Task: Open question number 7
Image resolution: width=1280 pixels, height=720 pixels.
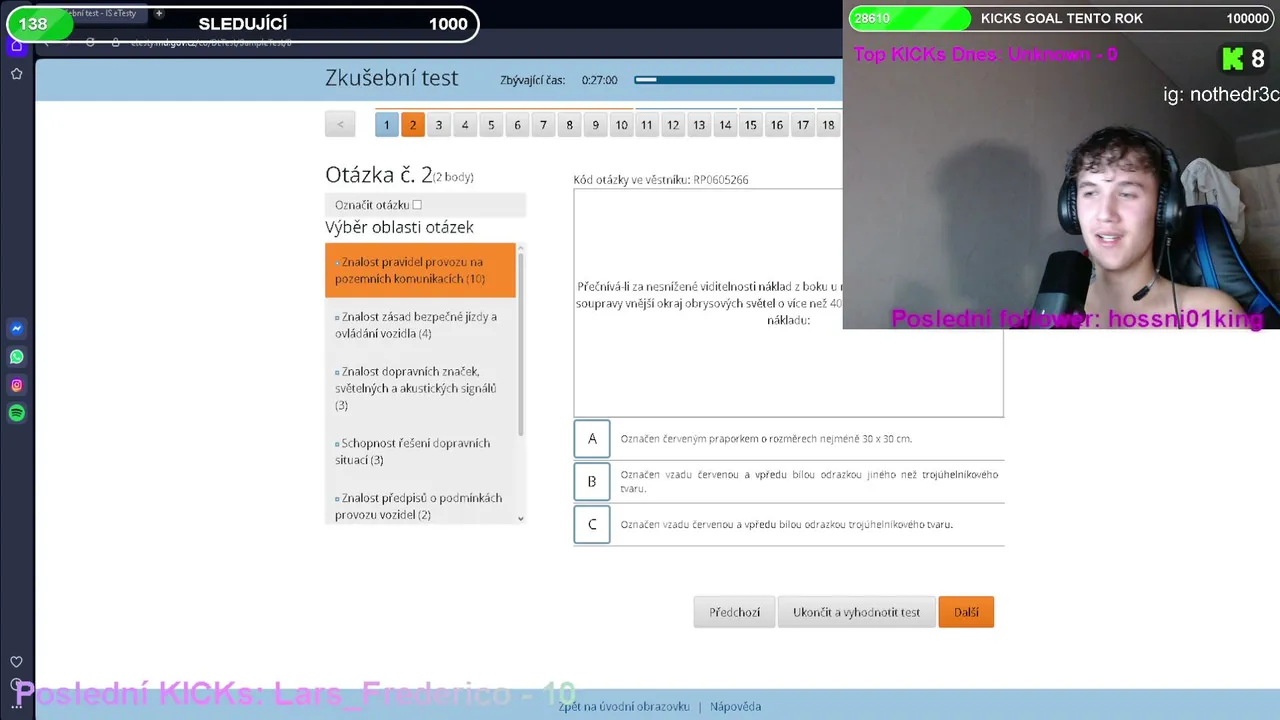Action: [x=543, y=125]
